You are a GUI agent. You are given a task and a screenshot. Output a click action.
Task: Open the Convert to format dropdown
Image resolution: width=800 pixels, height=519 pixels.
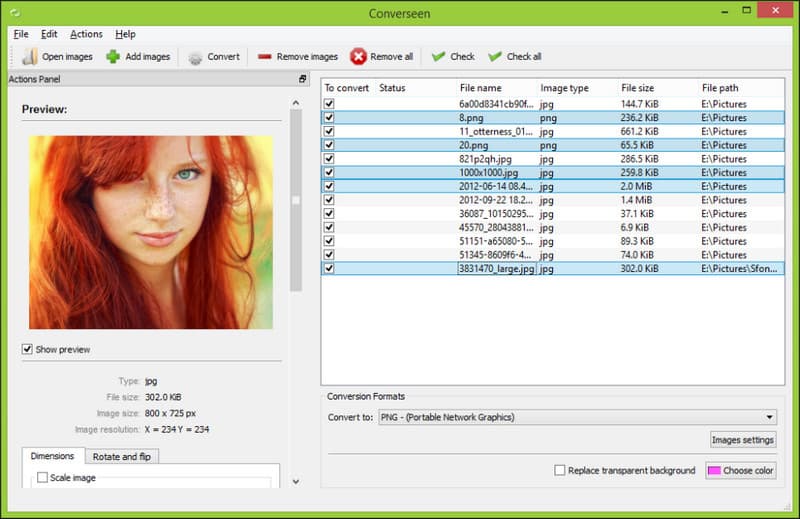point(578,417)
